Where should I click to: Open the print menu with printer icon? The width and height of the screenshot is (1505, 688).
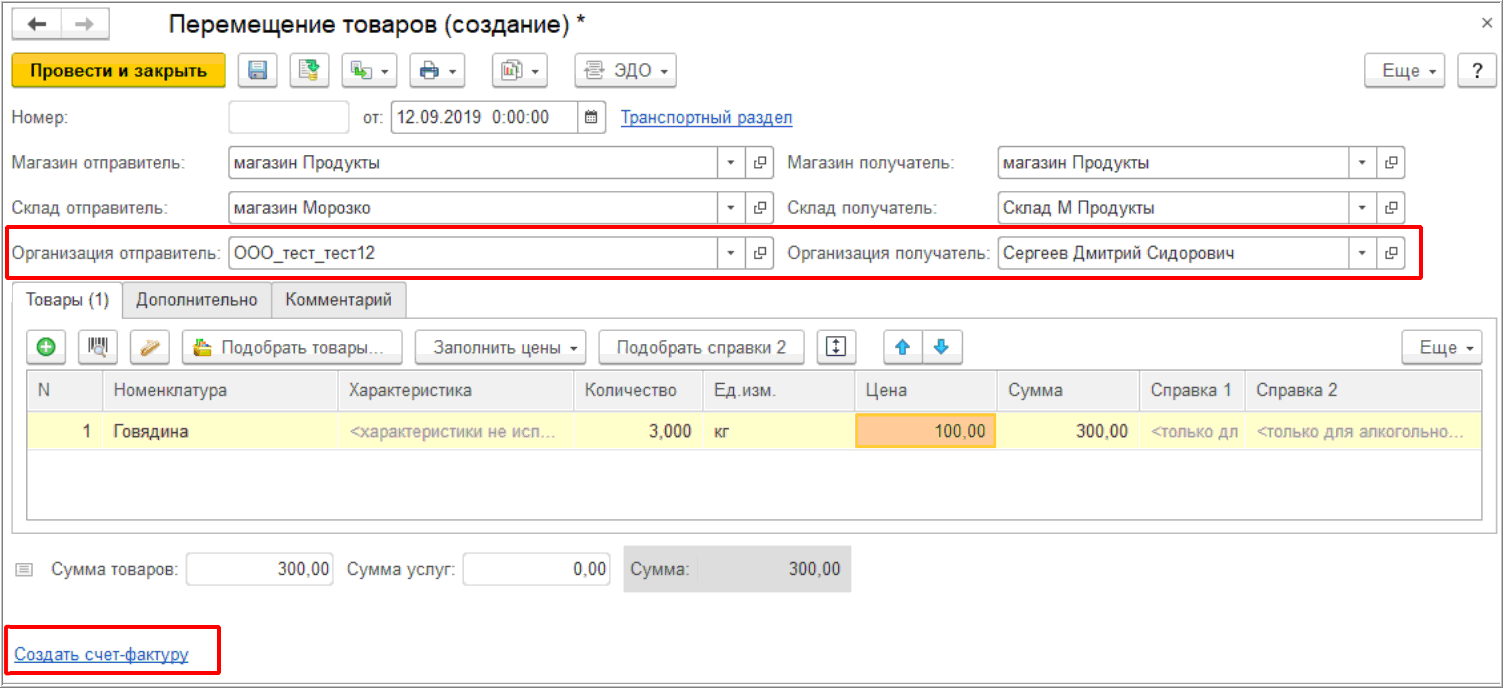tap(439, 71)
